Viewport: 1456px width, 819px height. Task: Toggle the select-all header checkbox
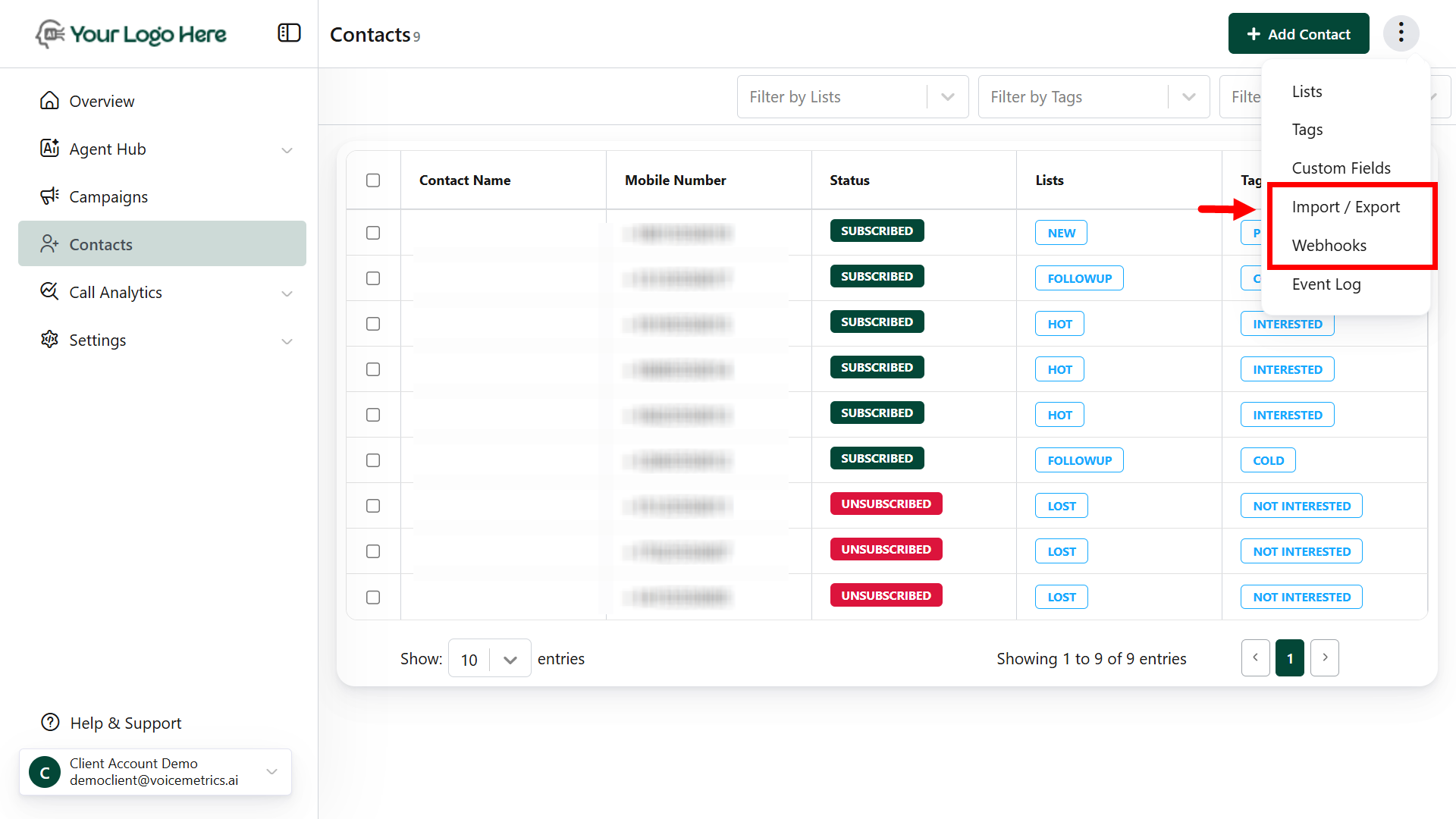click(x=373, y=180)
